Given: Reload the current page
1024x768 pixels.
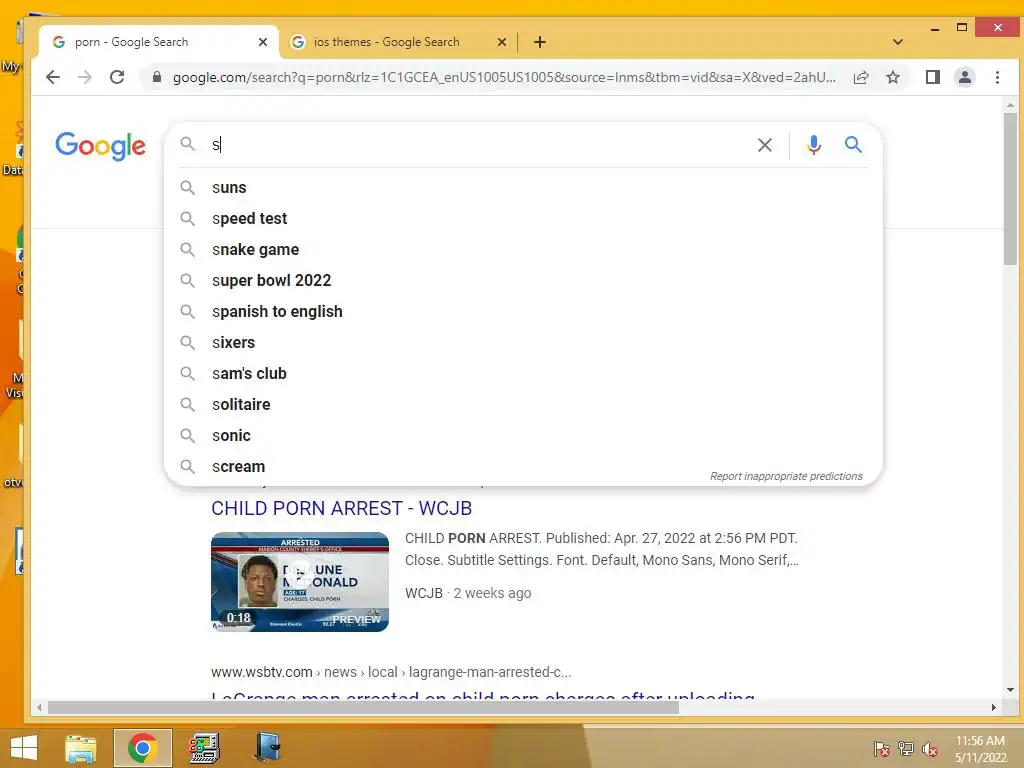Looking at the screenshot, I should pos(117,77).
